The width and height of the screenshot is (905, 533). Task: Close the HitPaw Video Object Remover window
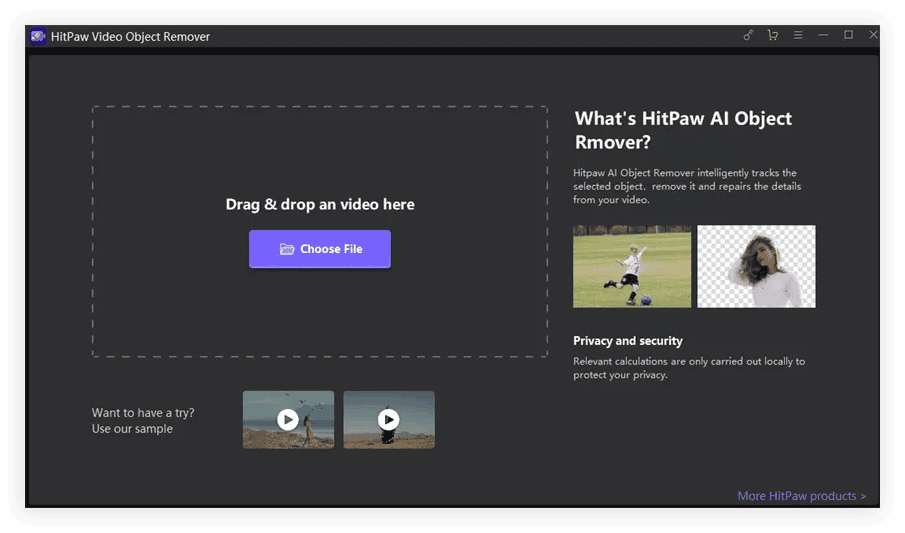pyautogui.click(x=873, y=35)
